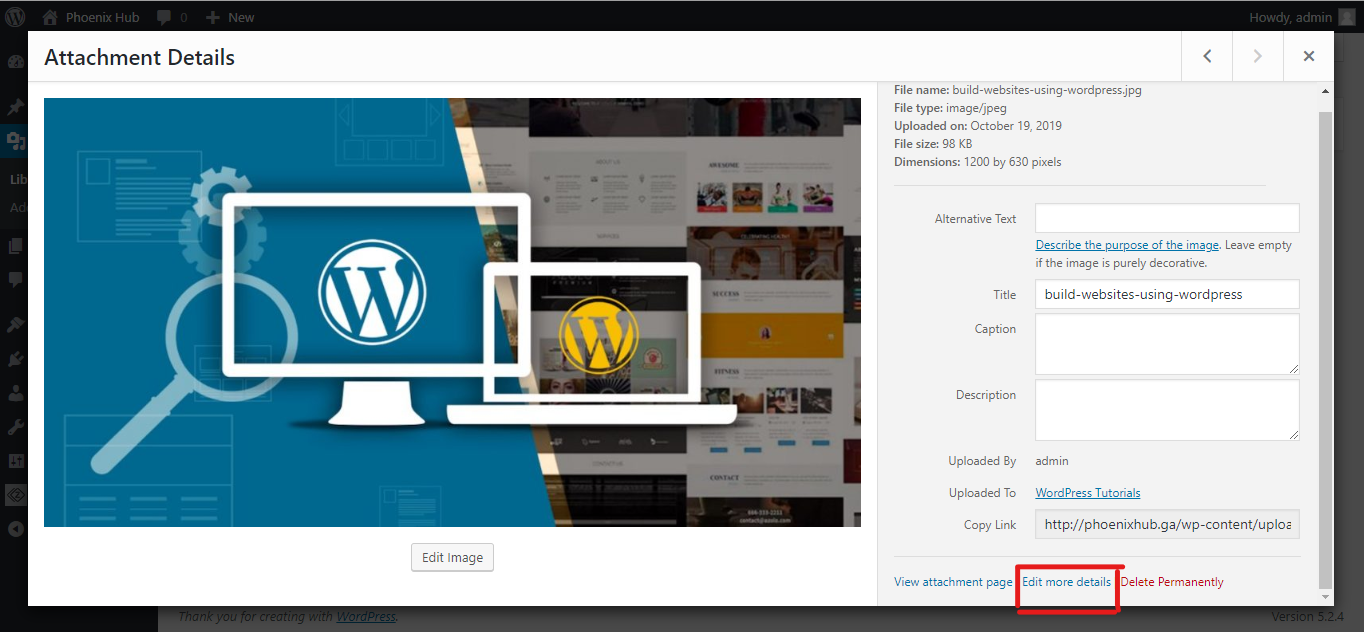1364x632 pixels.
Task: Open Plugins sidebar icon
Action: [x=15, y=359]
